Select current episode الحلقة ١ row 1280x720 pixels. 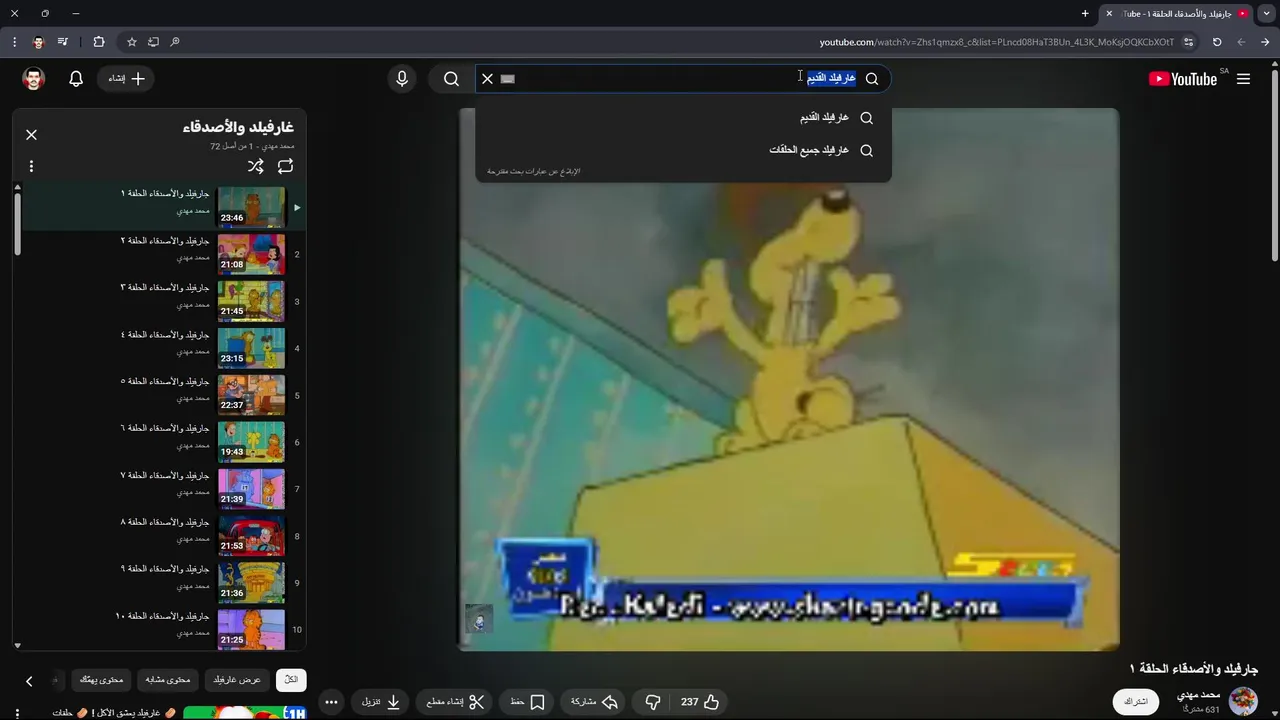point(163,207)
